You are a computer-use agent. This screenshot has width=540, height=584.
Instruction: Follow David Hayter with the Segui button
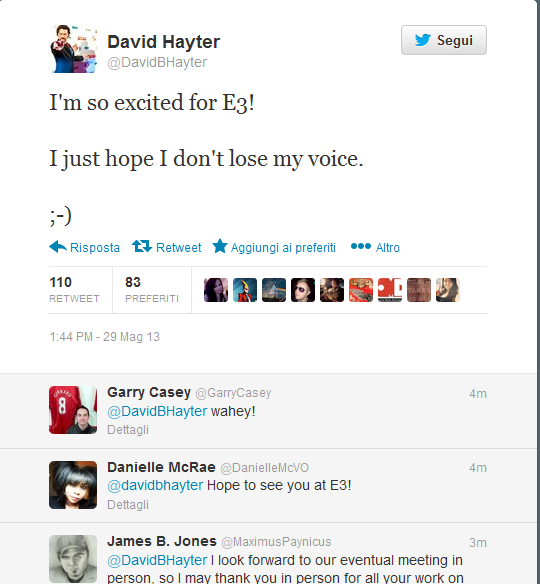444,40
